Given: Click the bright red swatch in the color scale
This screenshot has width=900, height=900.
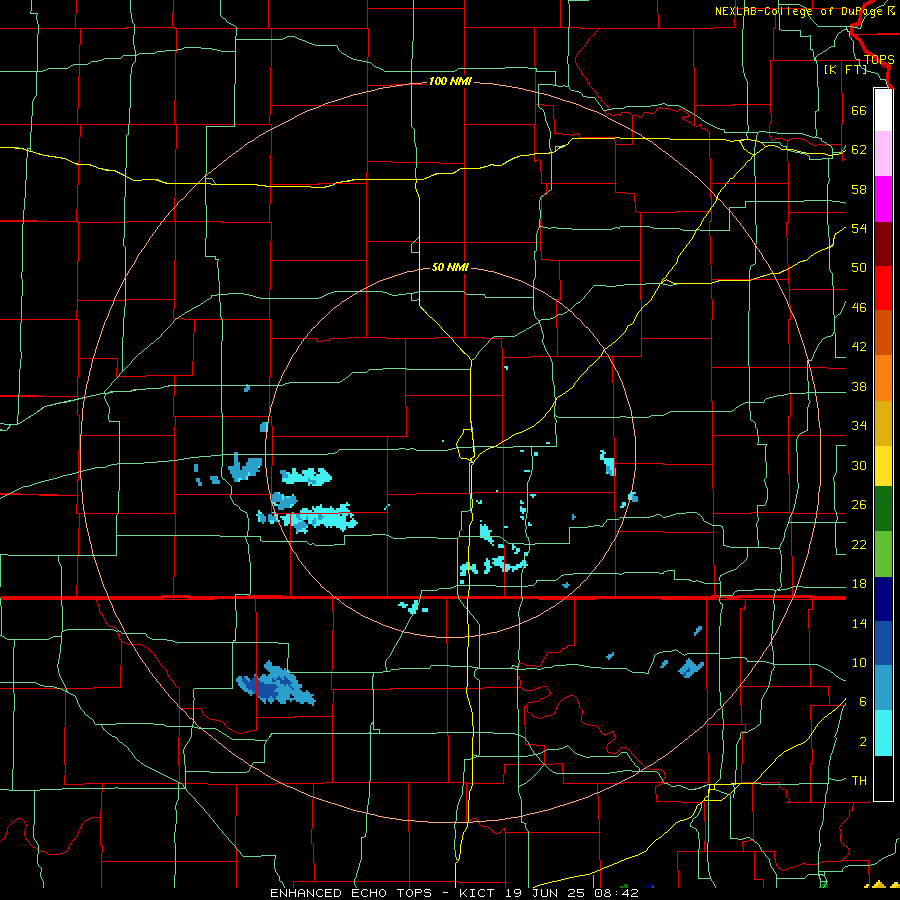Looking at the screenshot, I should [x=883, y=288].
